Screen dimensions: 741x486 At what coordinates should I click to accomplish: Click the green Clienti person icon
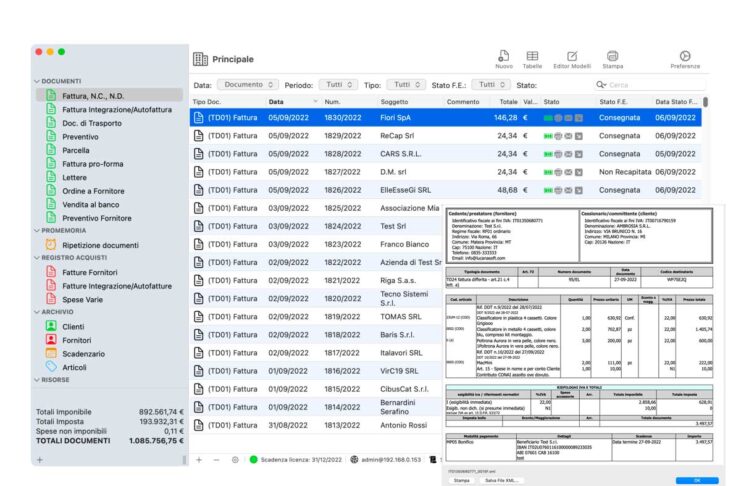(x=51, y=326)
